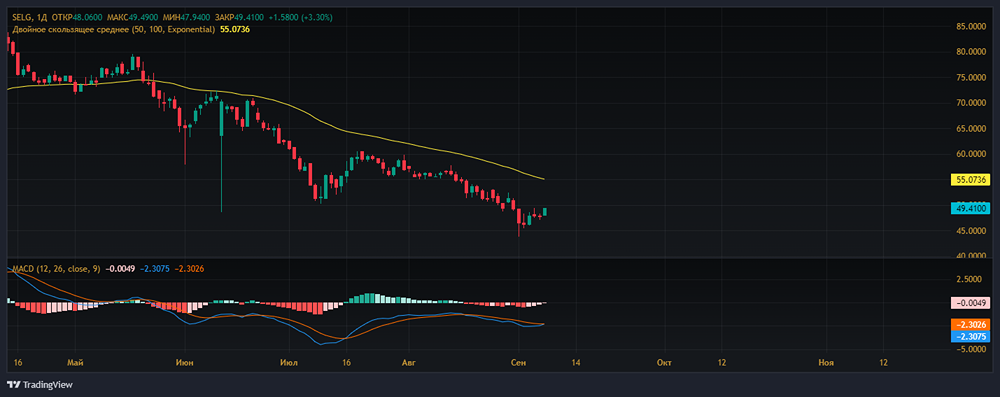Click the Май label on time axis

click(x=75, y=363)
